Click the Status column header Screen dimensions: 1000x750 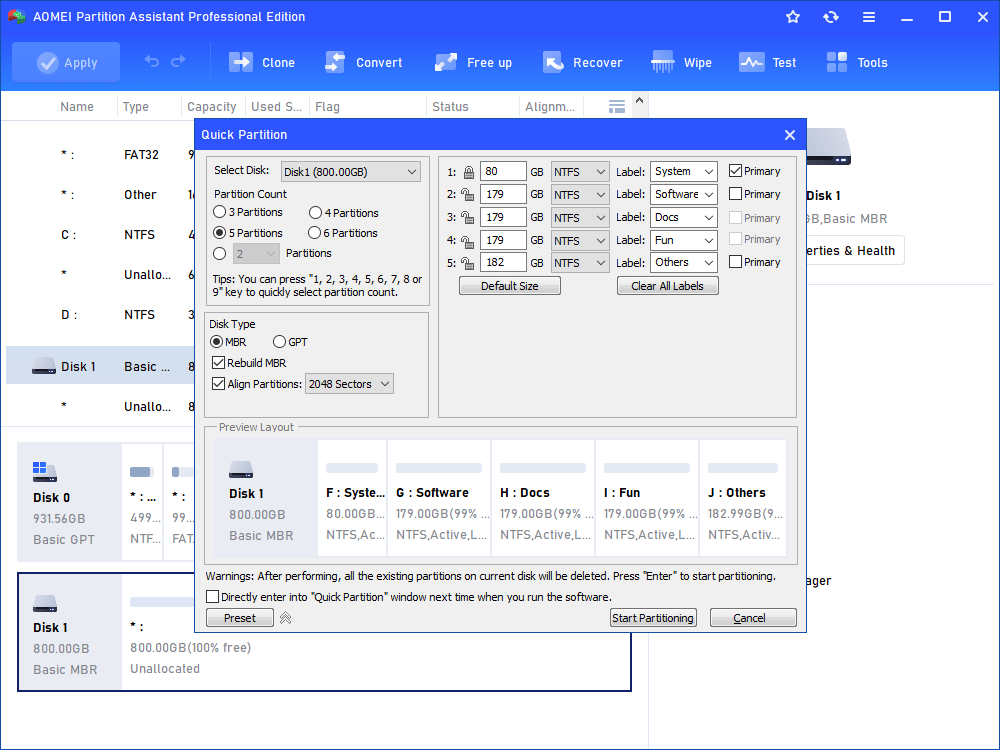pos(450,107)
